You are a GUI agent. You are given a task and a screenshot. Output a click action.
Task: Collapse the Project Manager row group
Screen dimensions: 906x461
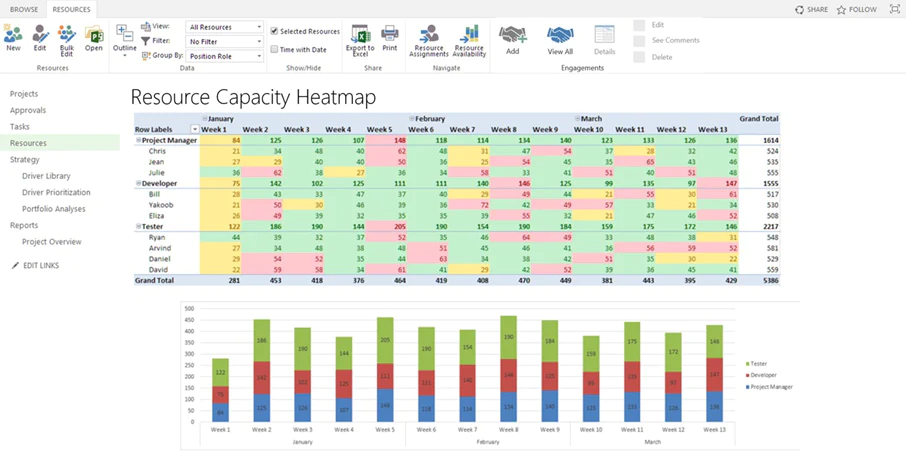coord(138,140)
